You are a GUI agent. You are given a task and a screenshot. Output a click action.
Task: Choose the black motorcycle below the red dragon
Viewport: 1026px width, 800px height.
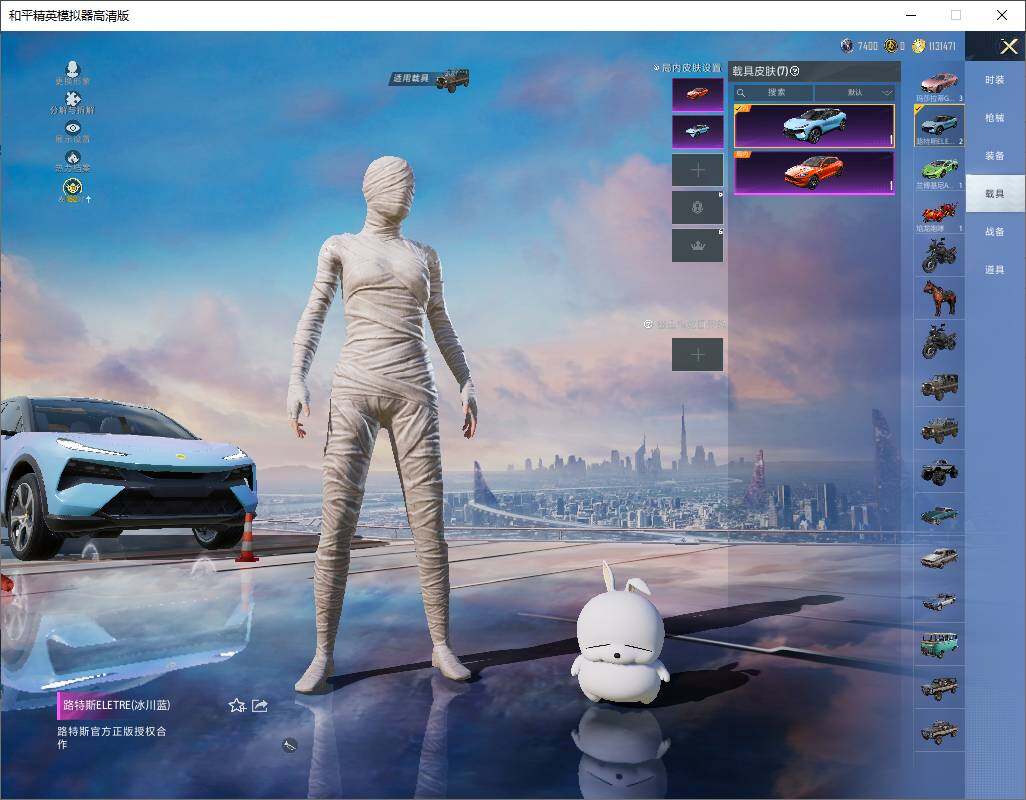pyautogui.click(x=939, y=256)
